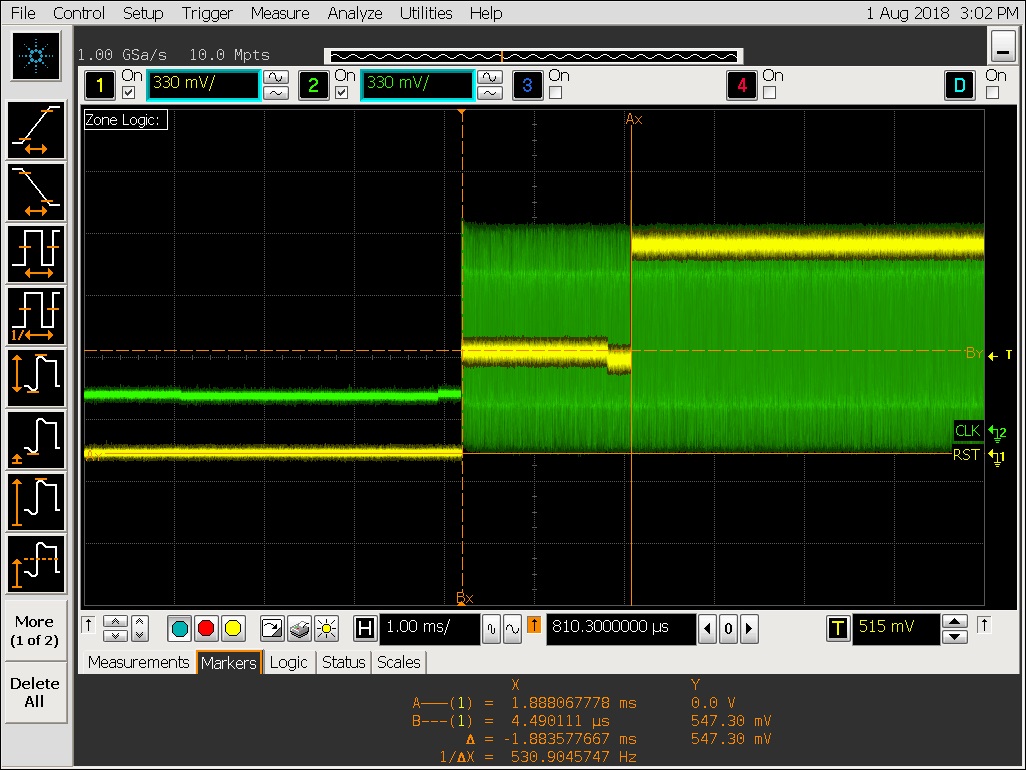Open the Setup menu
Image resolution: width=1026 pixels, height=770 pixels.
point(143,13)
